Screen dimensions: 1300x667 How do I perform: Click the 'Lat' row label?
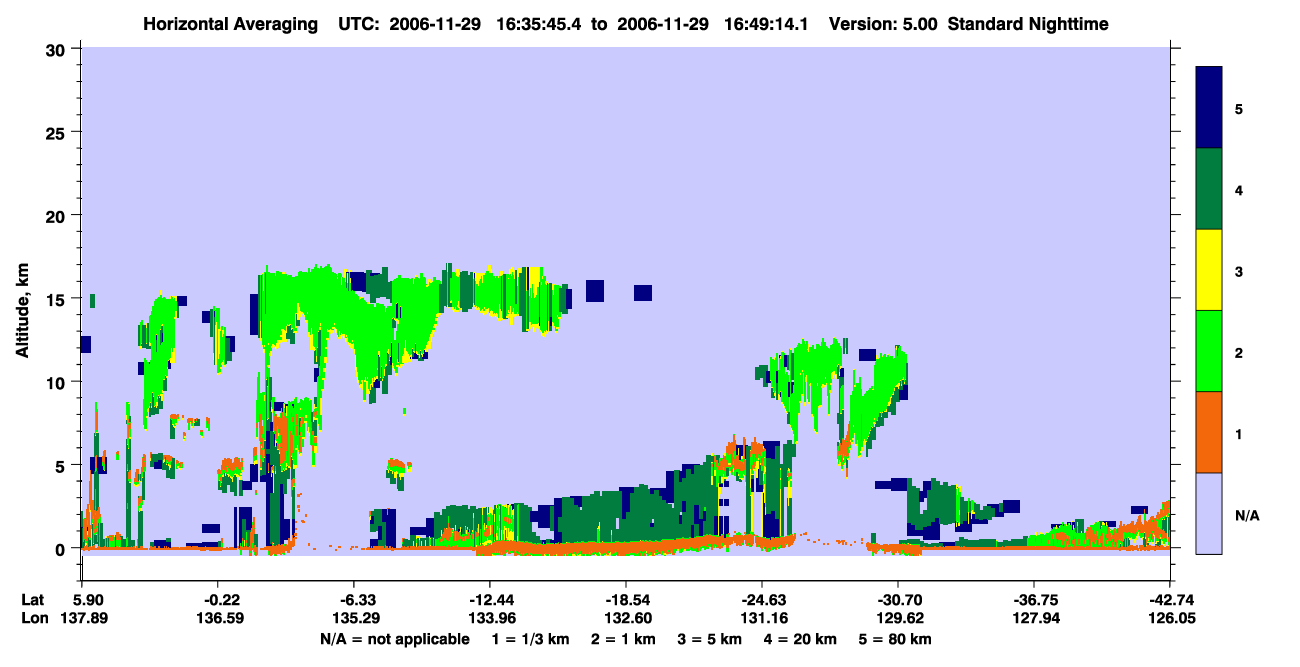pos(34,599)
